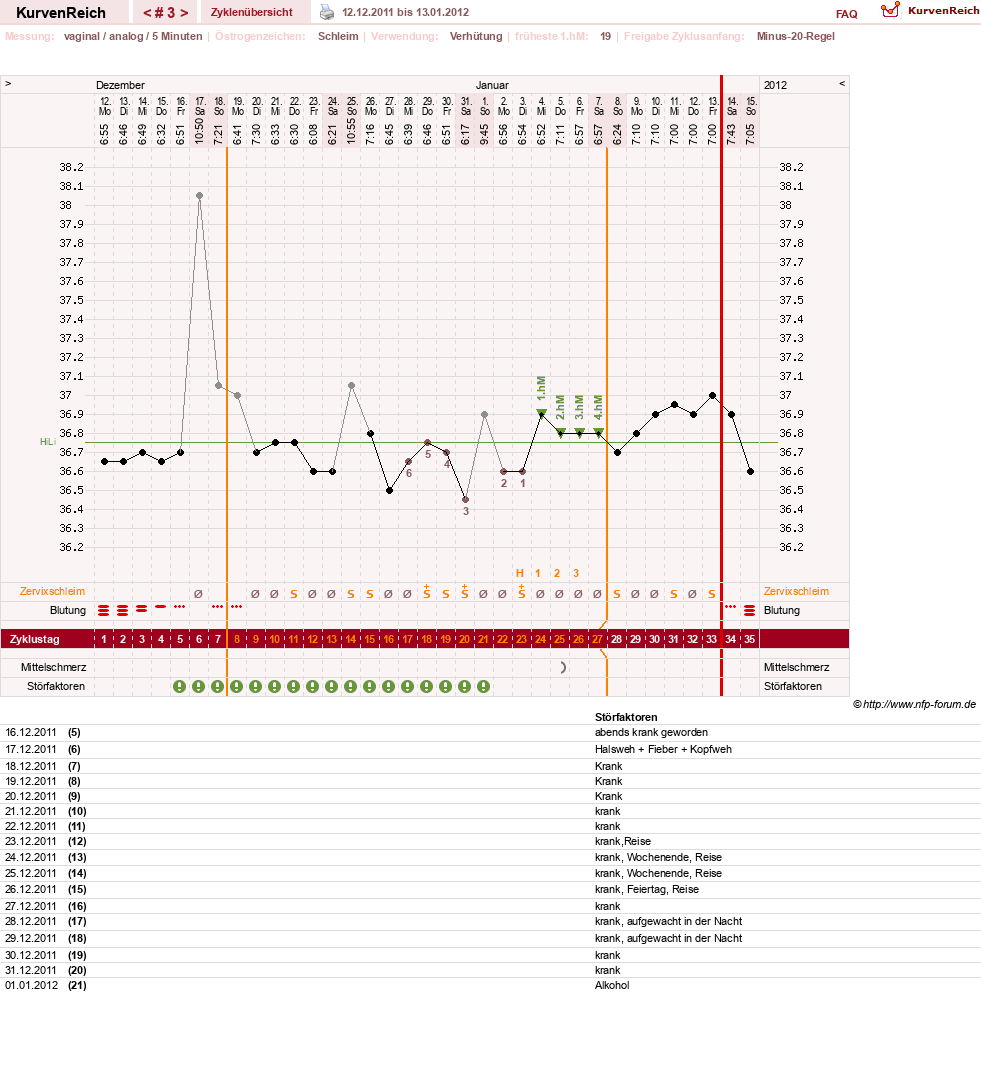Click the 1.hM green triangle marker
Screen dimensions: 981x1076
coord(541,413)
